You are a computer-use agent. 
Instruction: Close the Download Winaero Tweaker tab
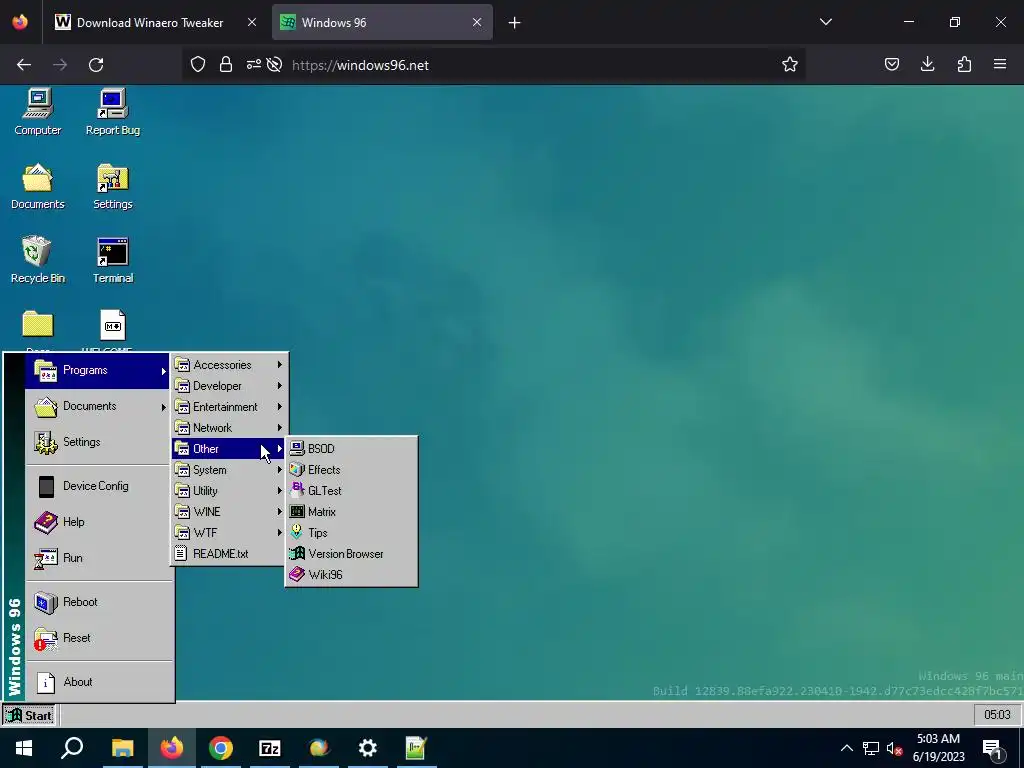pyautogui.click(x=251, y=22)
